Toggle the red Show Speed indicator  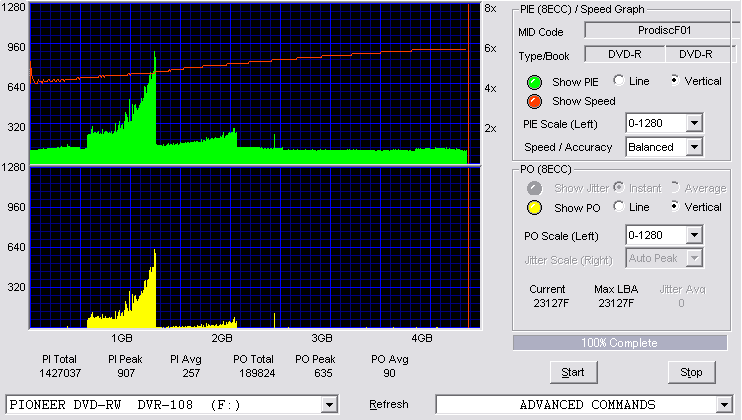click(x=534, y=101)
